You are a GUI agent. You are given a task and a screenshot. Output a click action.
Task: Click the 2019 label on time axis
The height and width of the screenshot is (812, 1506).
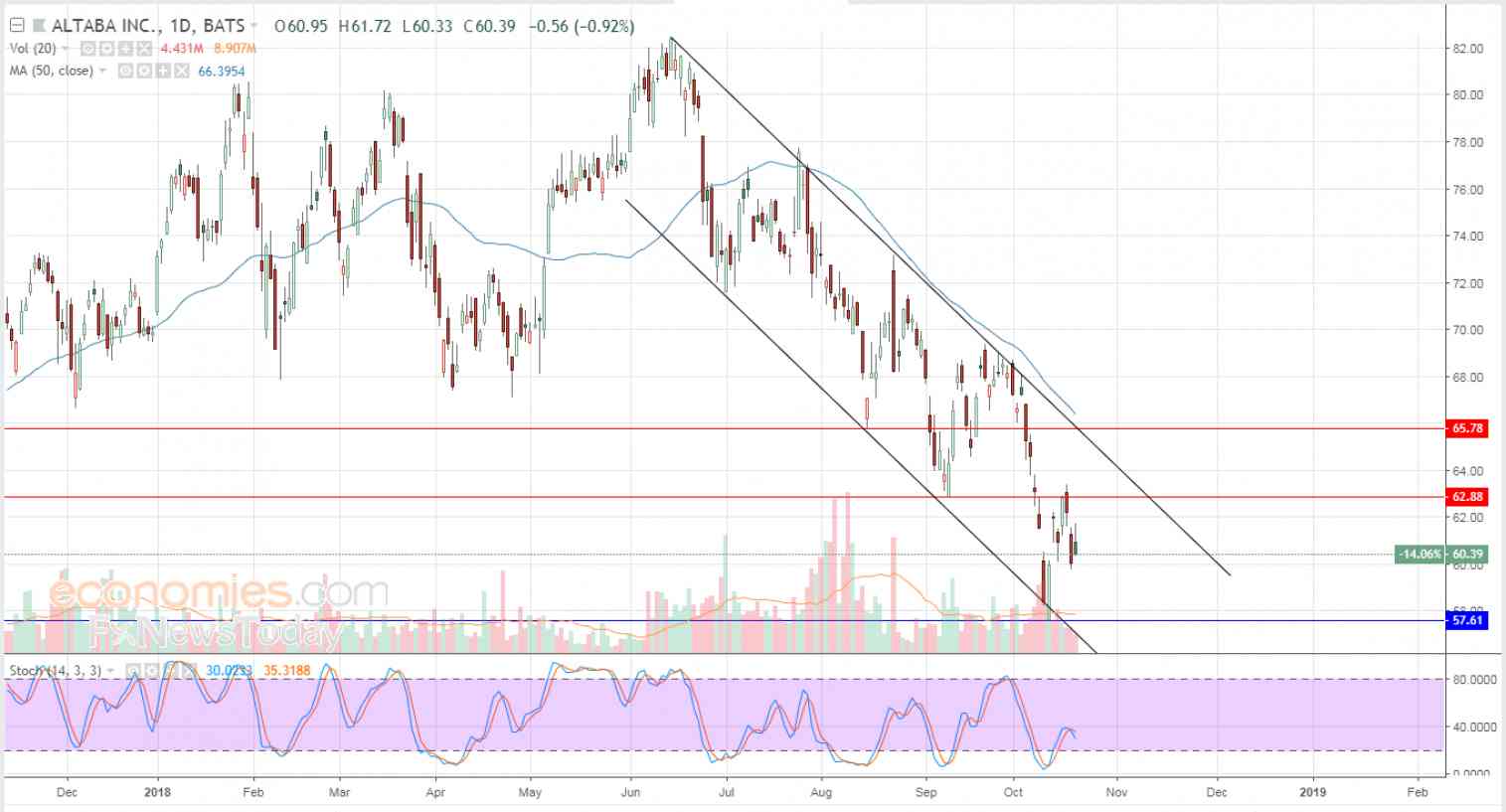click(x=1312, y=792)
